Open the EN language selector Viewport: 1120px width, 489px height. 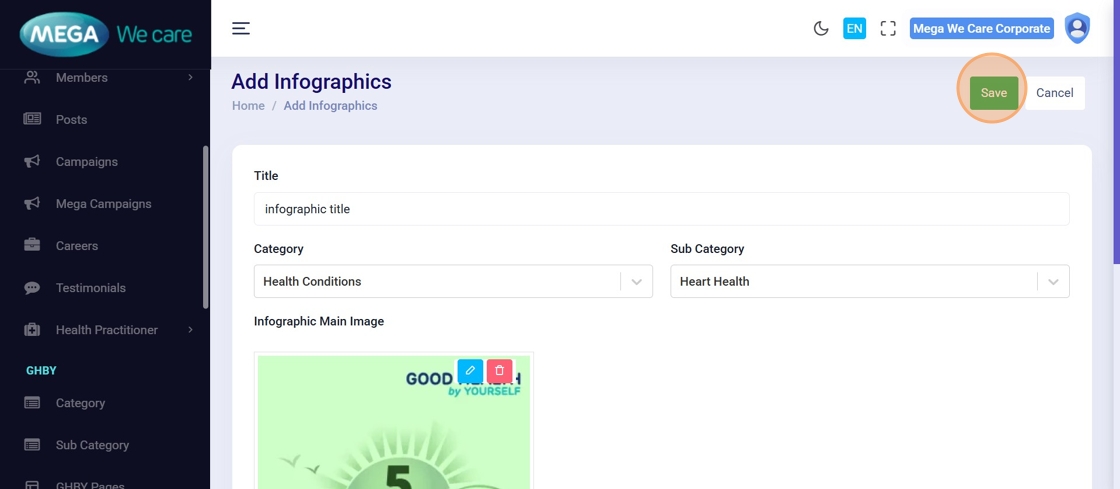(854, 29)
